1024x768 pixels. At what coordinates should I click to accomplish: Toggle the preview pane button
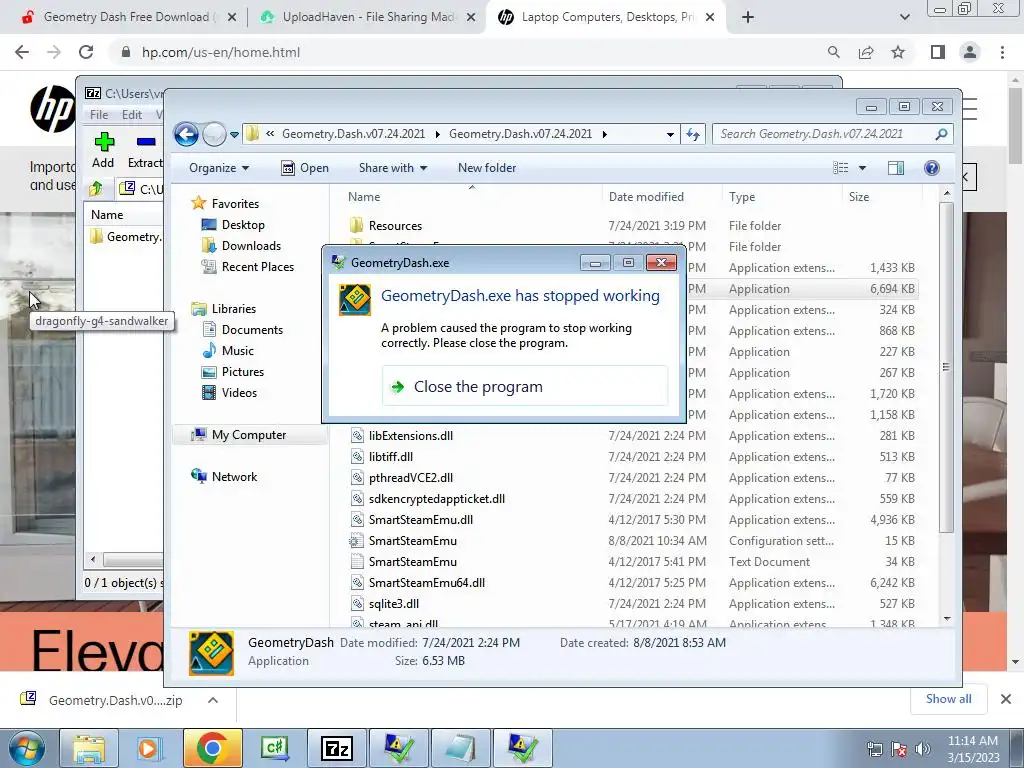pyautogui.click(x=896, y=168)
